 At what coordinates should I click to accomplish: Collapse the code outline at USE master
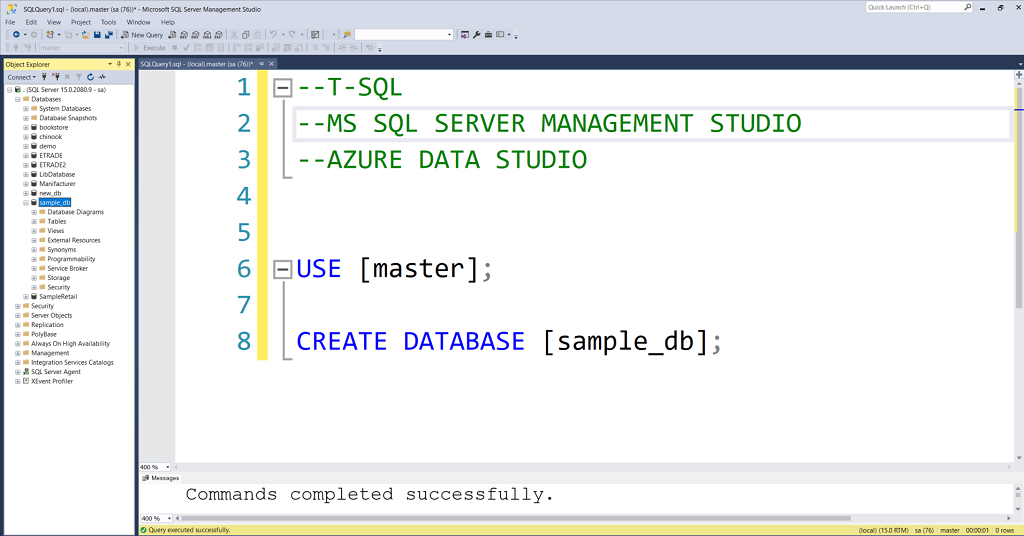(282, 269)
